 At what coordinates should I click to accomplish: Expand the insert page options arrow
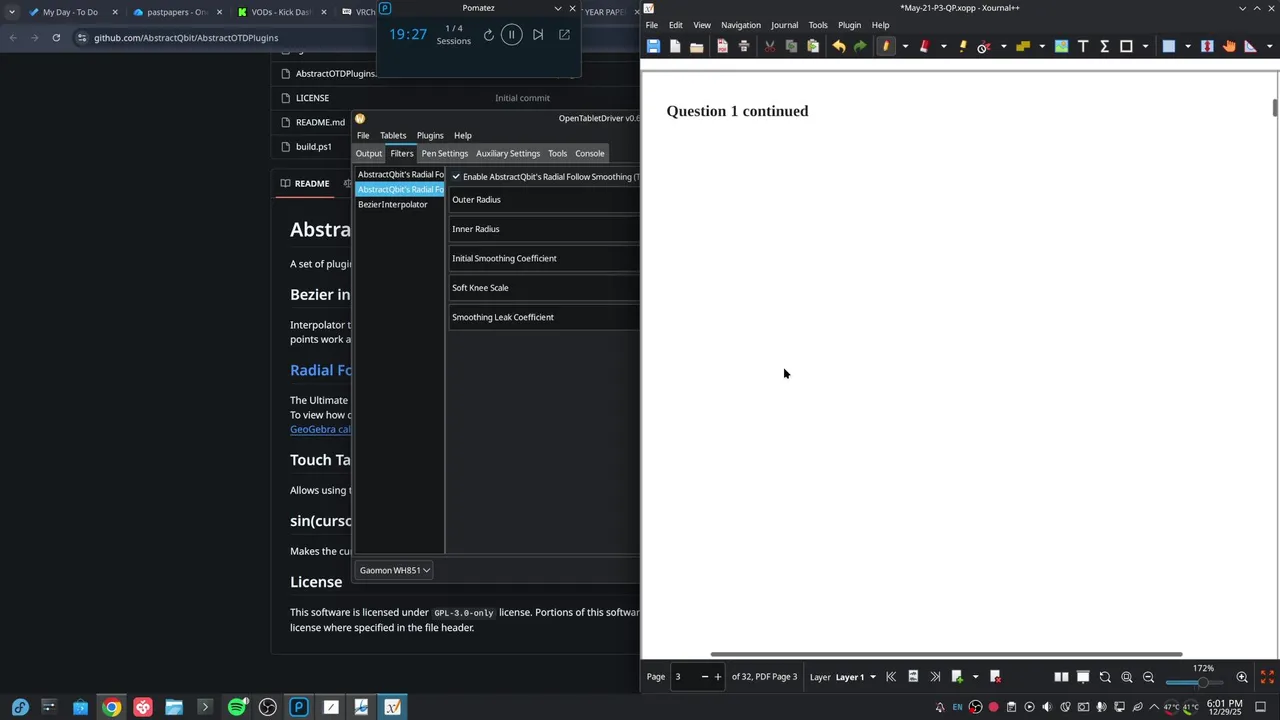975,677
